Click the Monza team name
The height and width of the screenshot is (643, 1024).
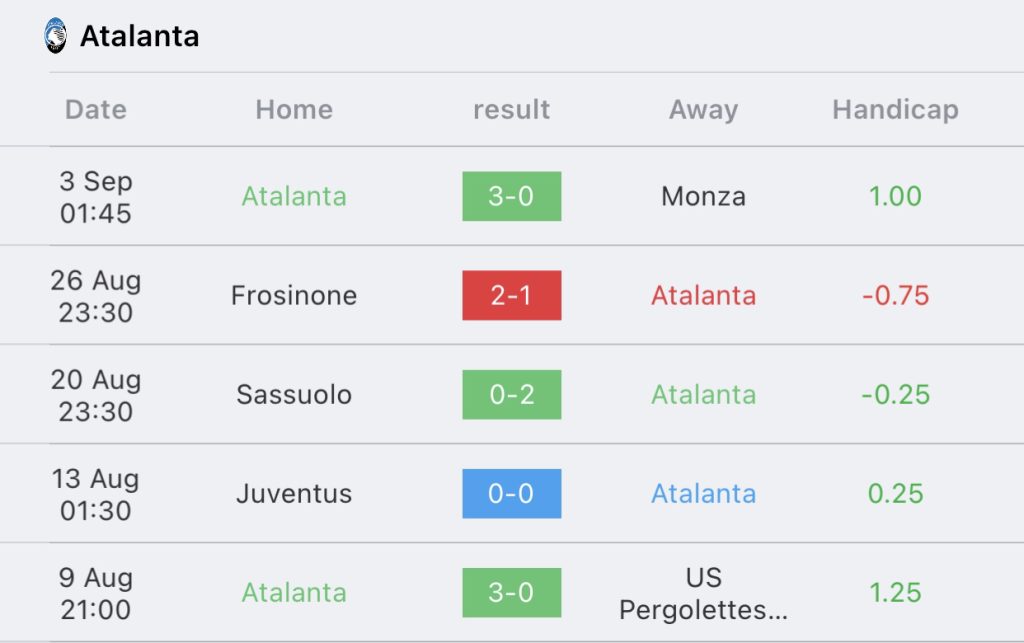703,196
